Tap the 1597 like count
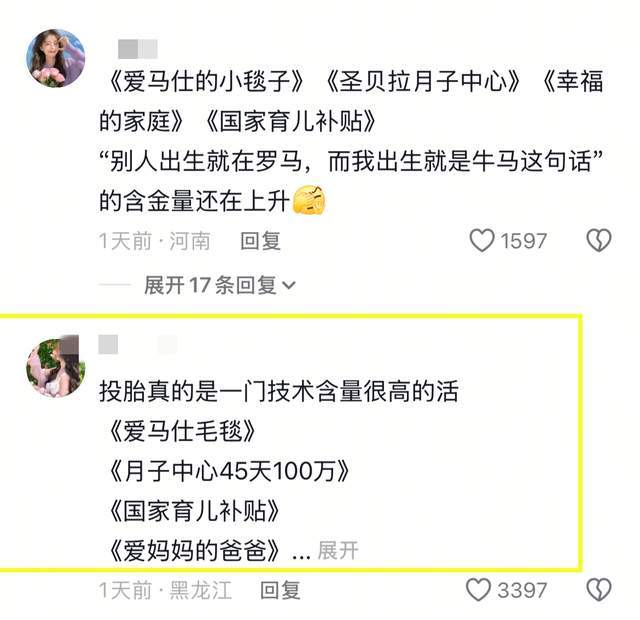 [524, 241]
